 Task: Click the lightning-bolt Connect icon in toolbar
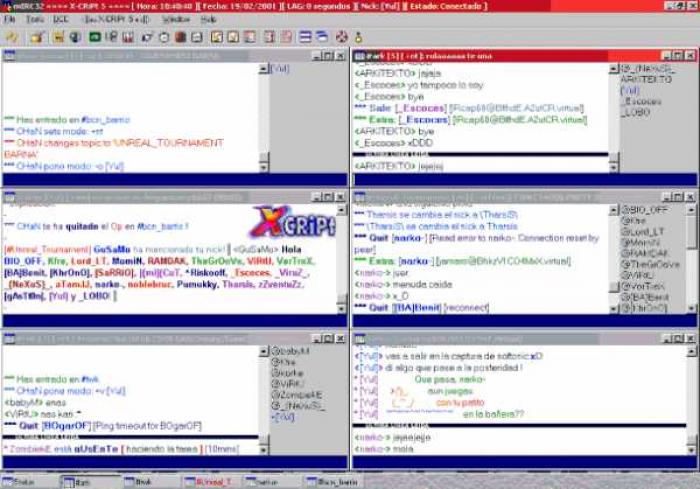[x=12, y=37]
